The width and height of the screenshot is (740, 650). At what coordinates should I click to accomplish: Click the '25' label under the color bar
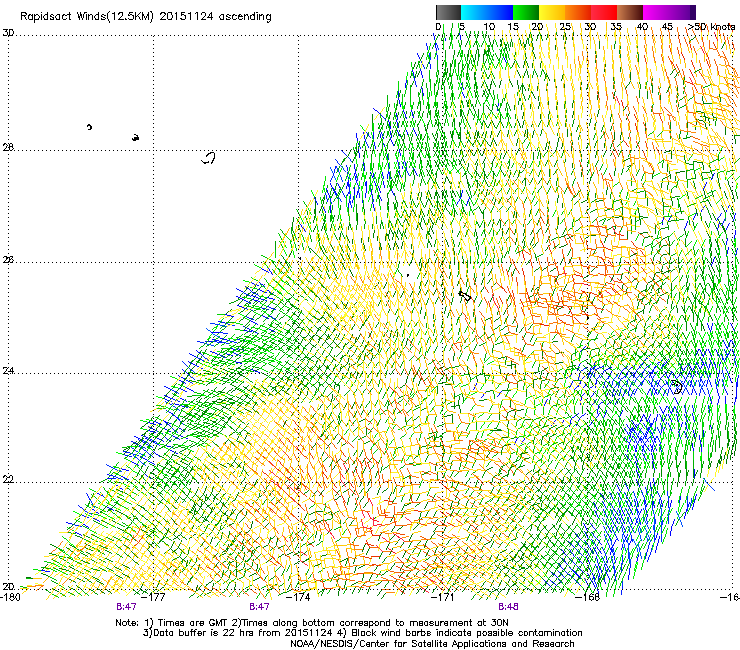point(565,27)
